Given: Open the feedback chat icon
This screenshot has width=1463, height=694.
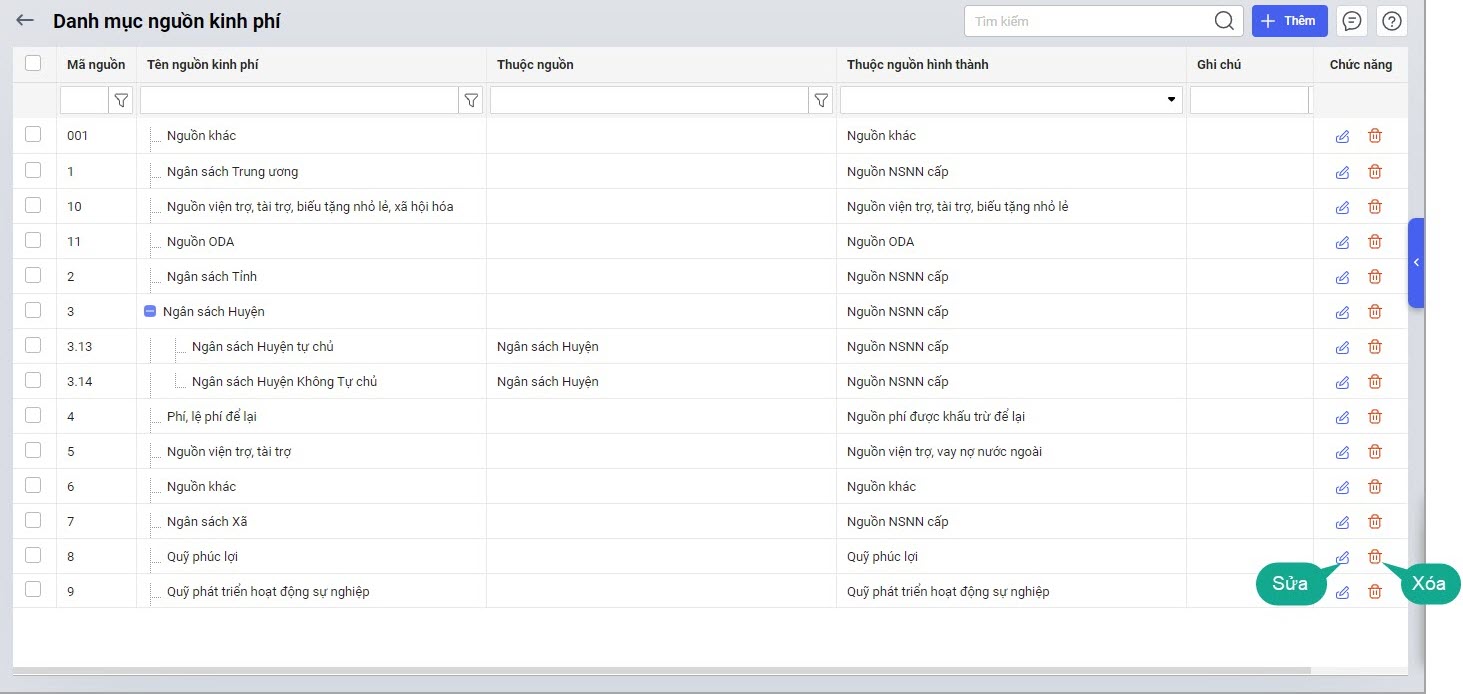Looking at the screenshot, I should (1352, 21).
